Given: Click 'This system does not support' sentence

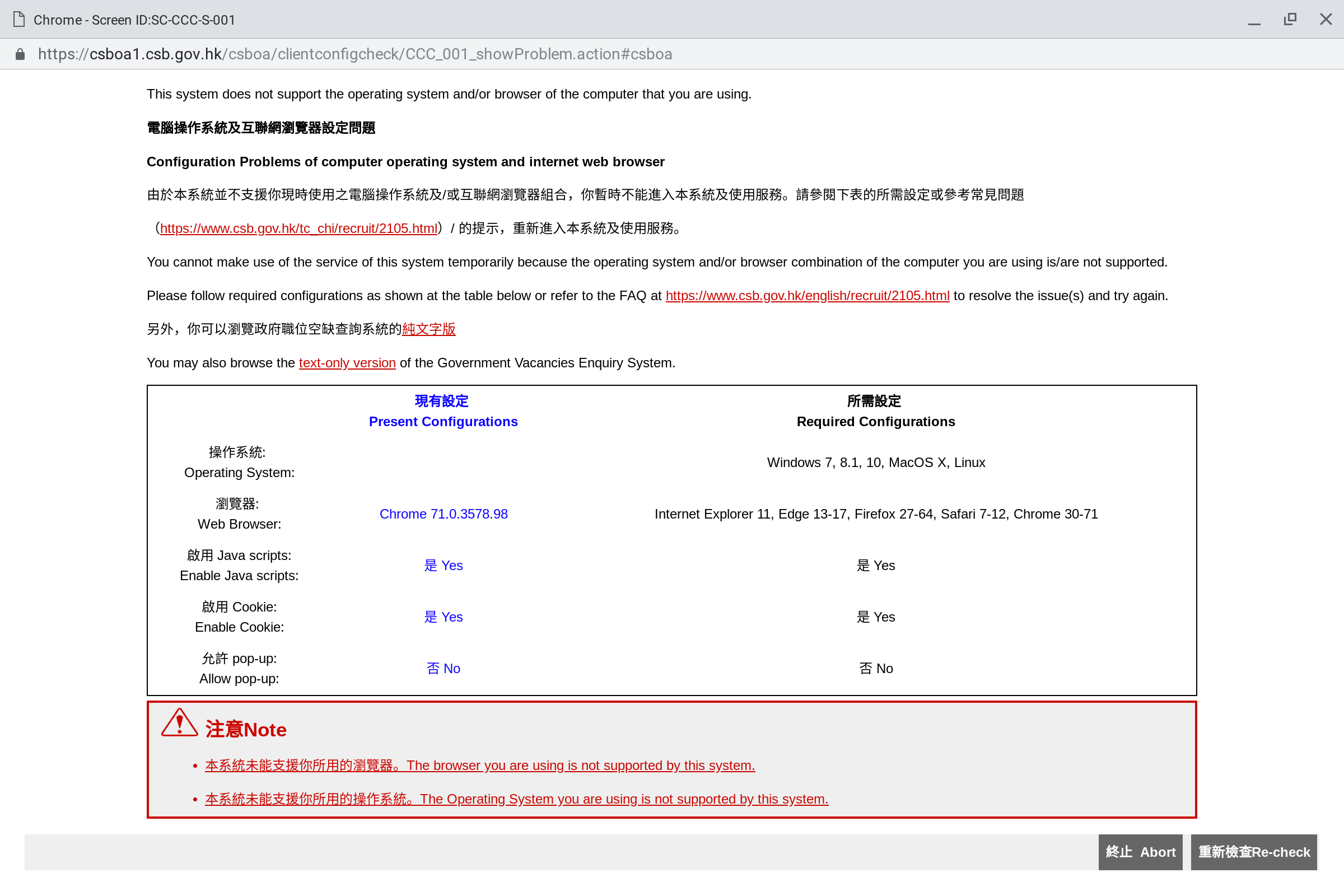Looking at the screenshot, I should point(449,94).
